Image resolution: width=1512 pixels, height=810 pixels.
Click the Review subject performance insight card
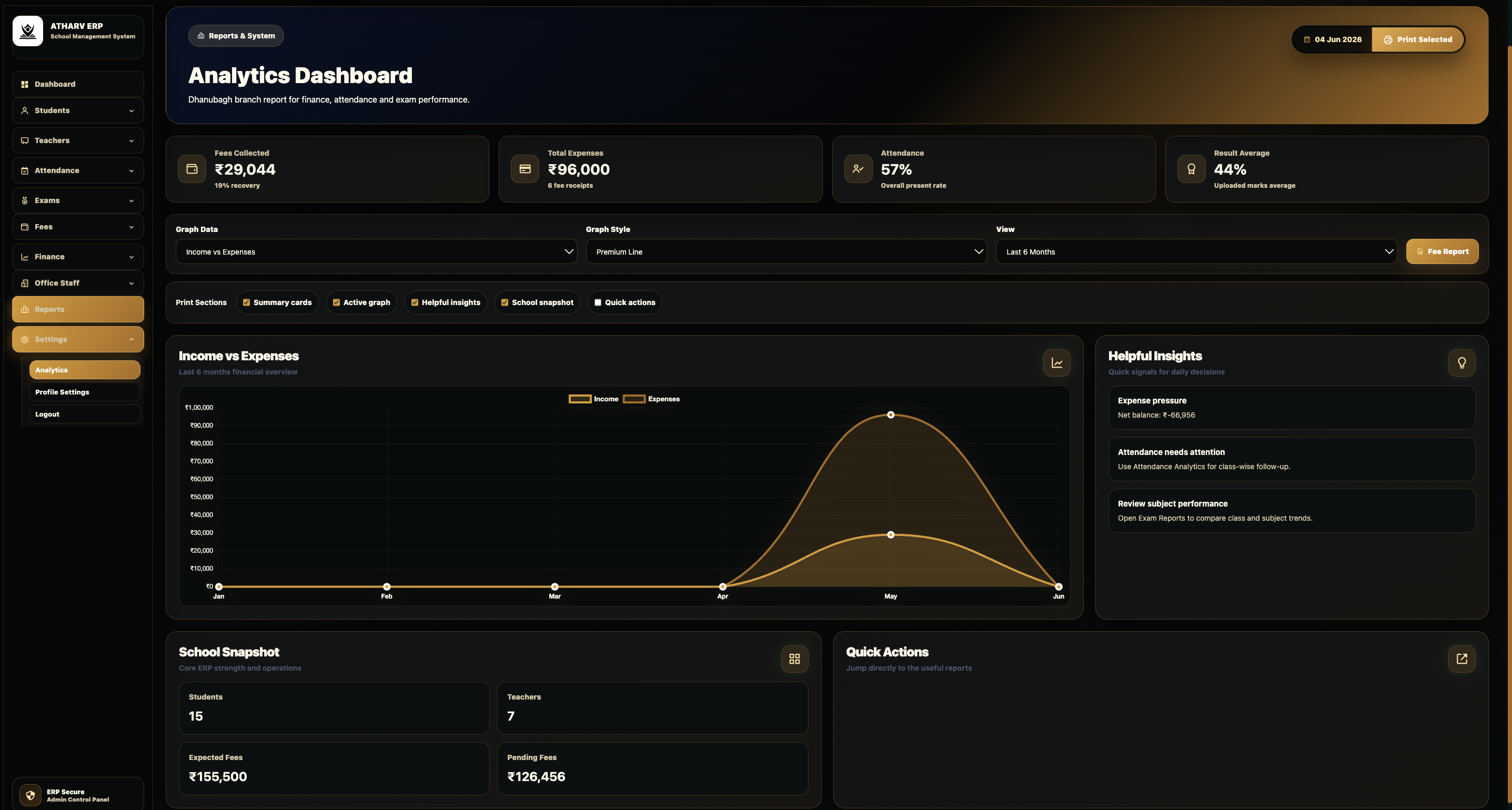[x=1292, y=511]
